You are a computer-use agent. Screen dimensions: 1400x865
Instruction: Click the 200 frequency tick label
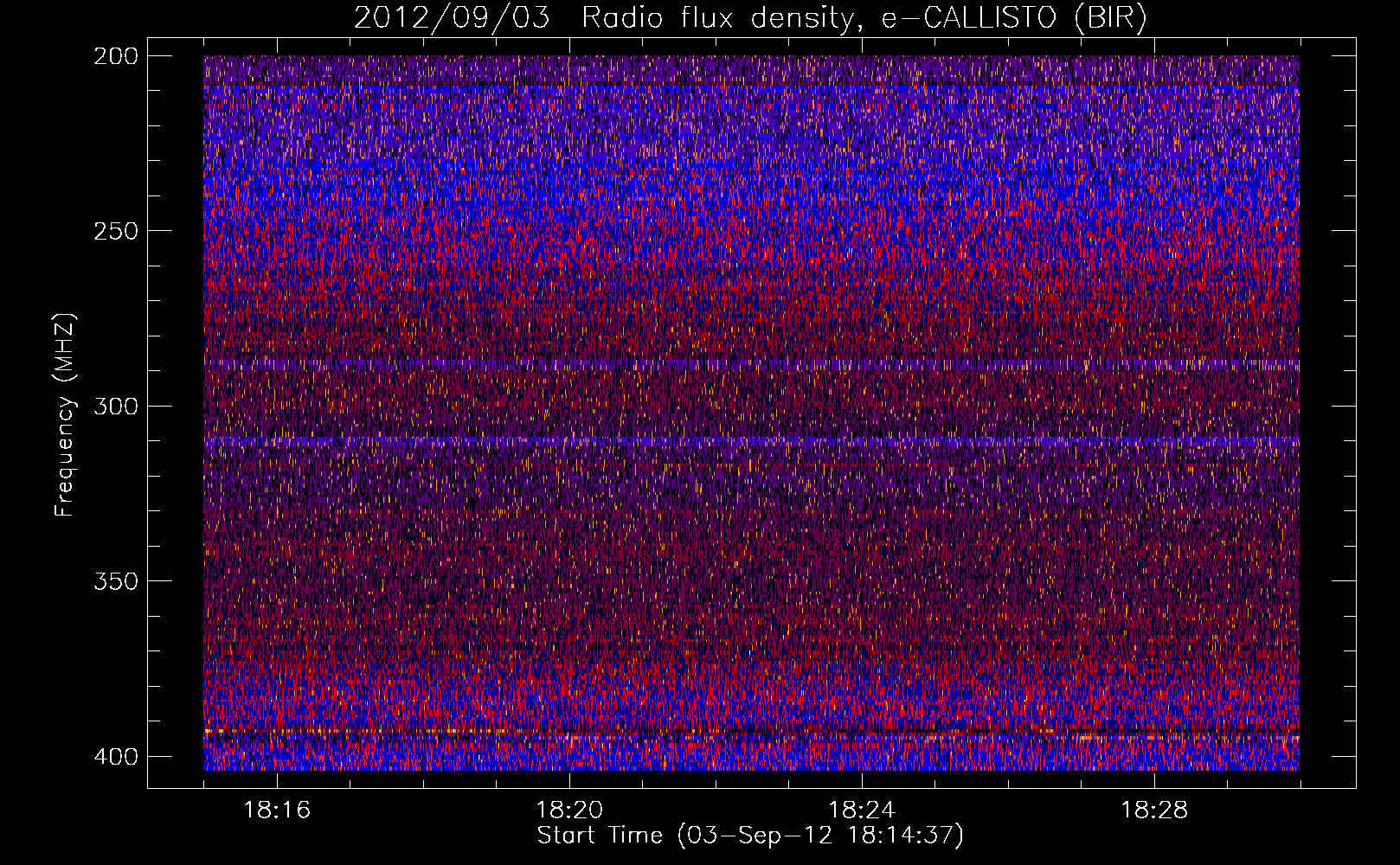pyautogui.click(x=115, y=56)
